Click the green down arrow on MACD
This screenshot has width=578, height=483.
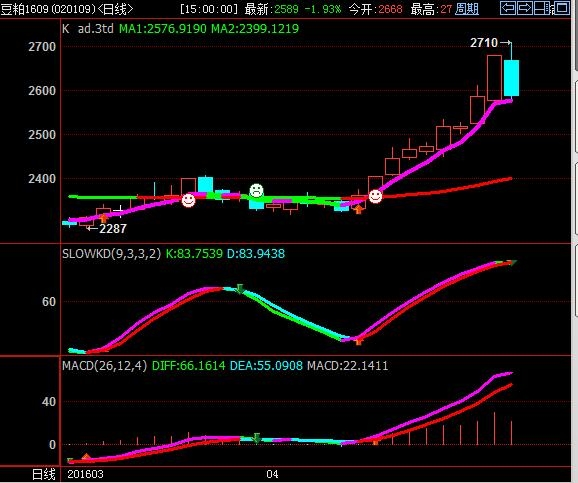coord(257,438)
